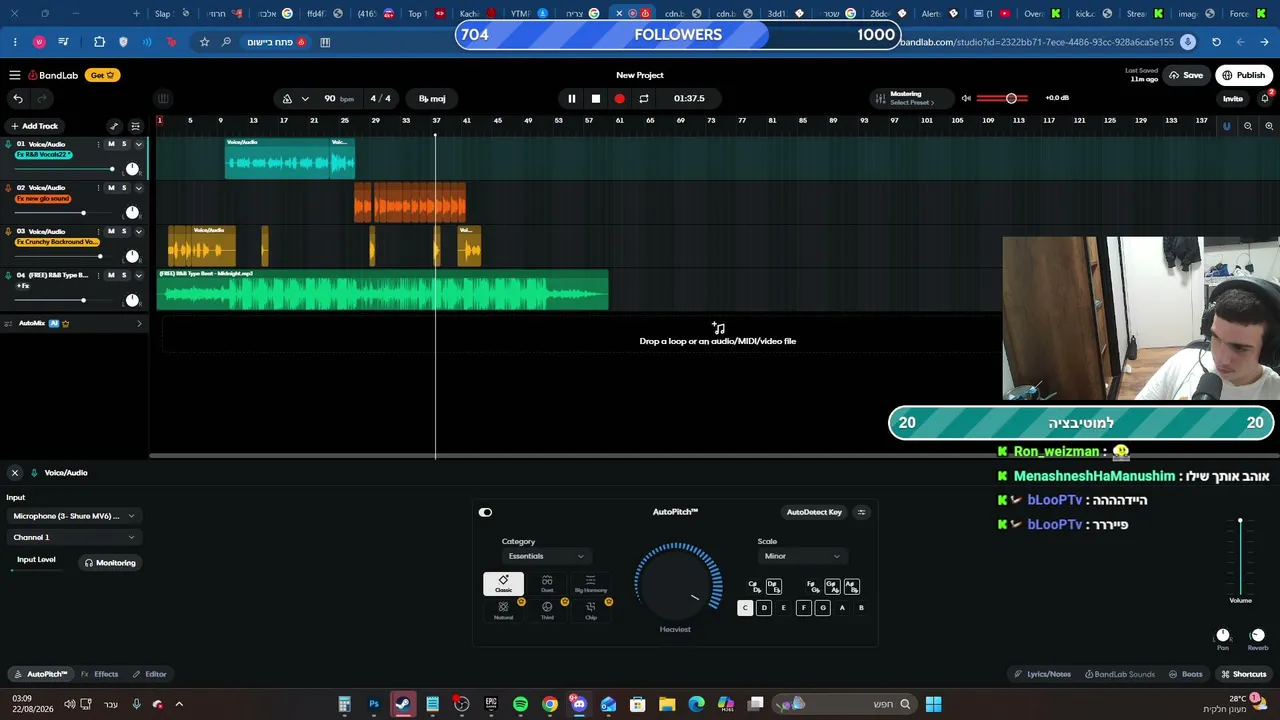The width and height of the screenshot is (1280, 720).
Task: Toggle input Monitoring
Action: (x=110, y=563)
